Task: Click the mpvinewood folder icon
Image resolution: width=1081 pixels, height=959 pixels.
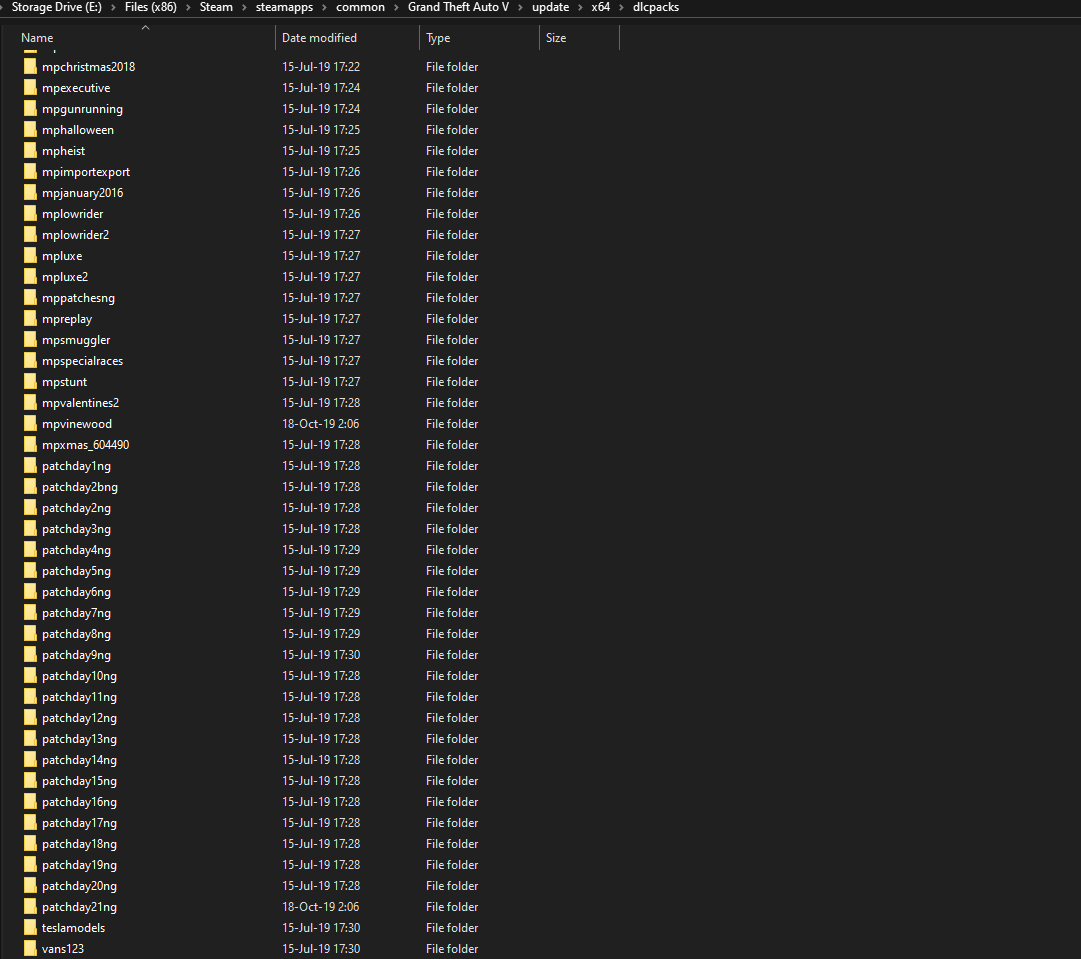Action: 30,424
